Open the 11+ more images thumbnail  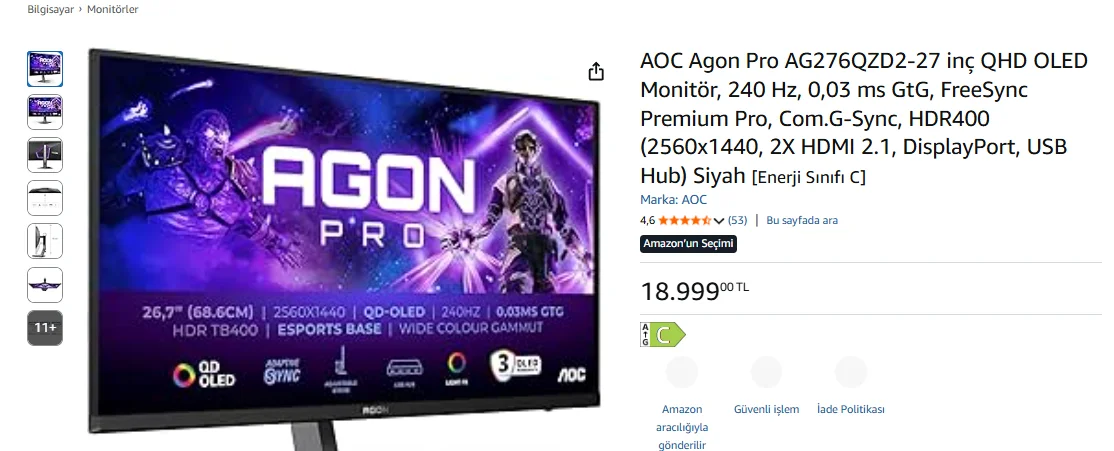pyautogui.click(x=45, y=328)
